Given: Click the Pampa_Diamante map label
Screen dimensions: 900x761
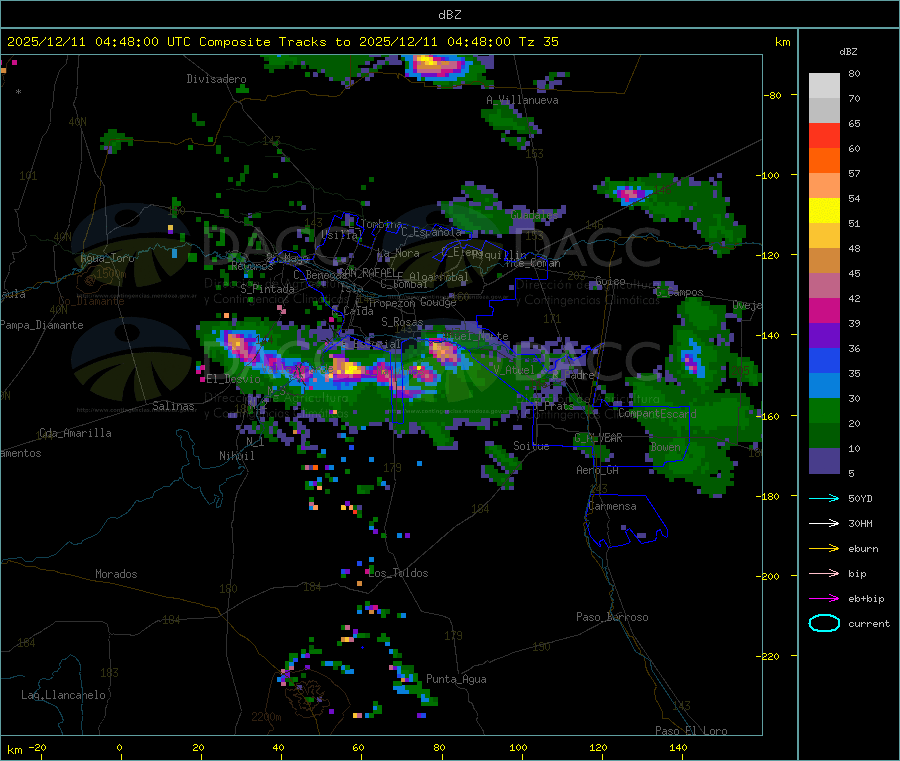Looking at the screenshot, I should coord(42,325).
